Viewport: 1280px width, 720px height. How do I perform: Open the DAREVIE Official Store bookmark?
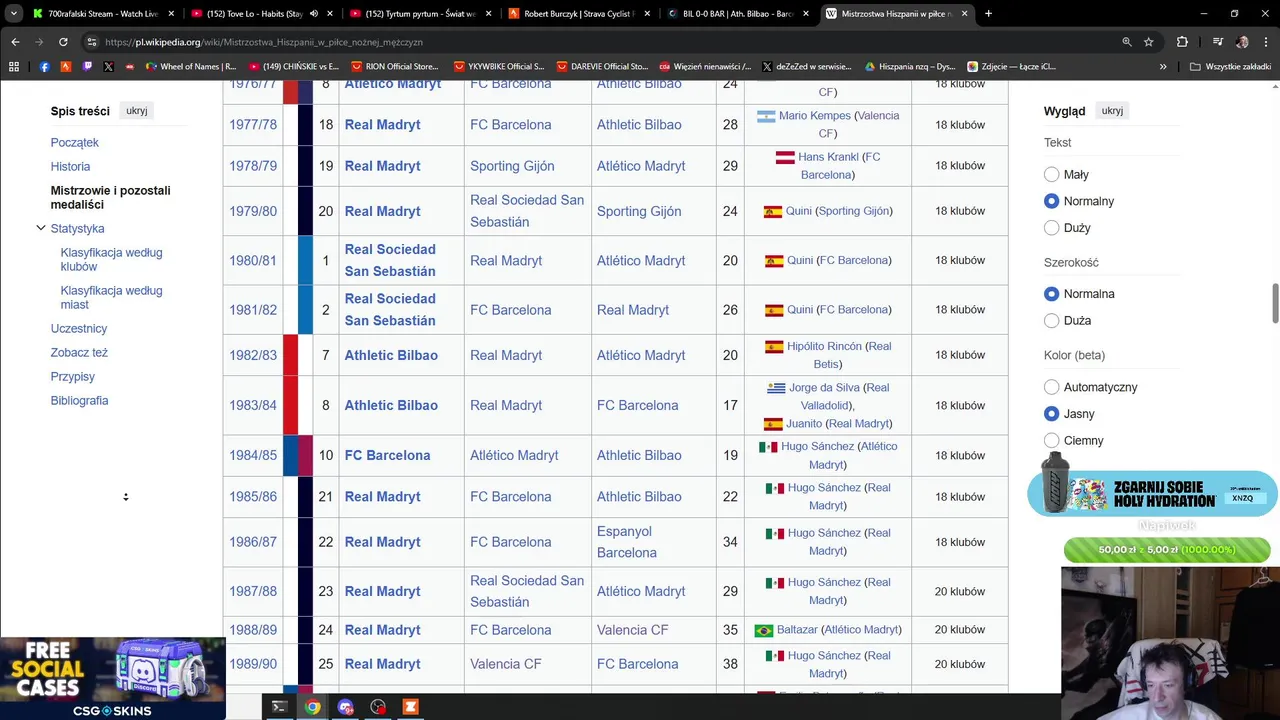[x=603, y=67]
